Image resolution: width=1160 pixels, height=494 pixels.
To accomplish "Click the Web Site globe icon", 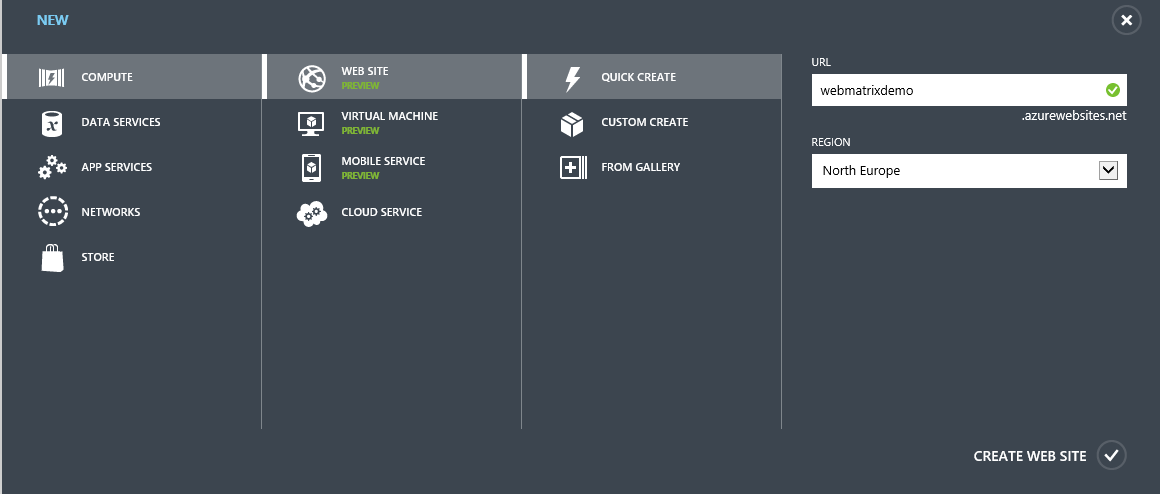I will pos(311,78).
